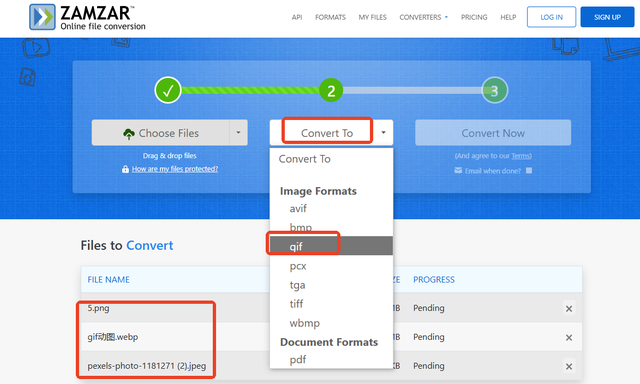
Task: Click the envelope icon beside Email when done
Action: point(458,170)
